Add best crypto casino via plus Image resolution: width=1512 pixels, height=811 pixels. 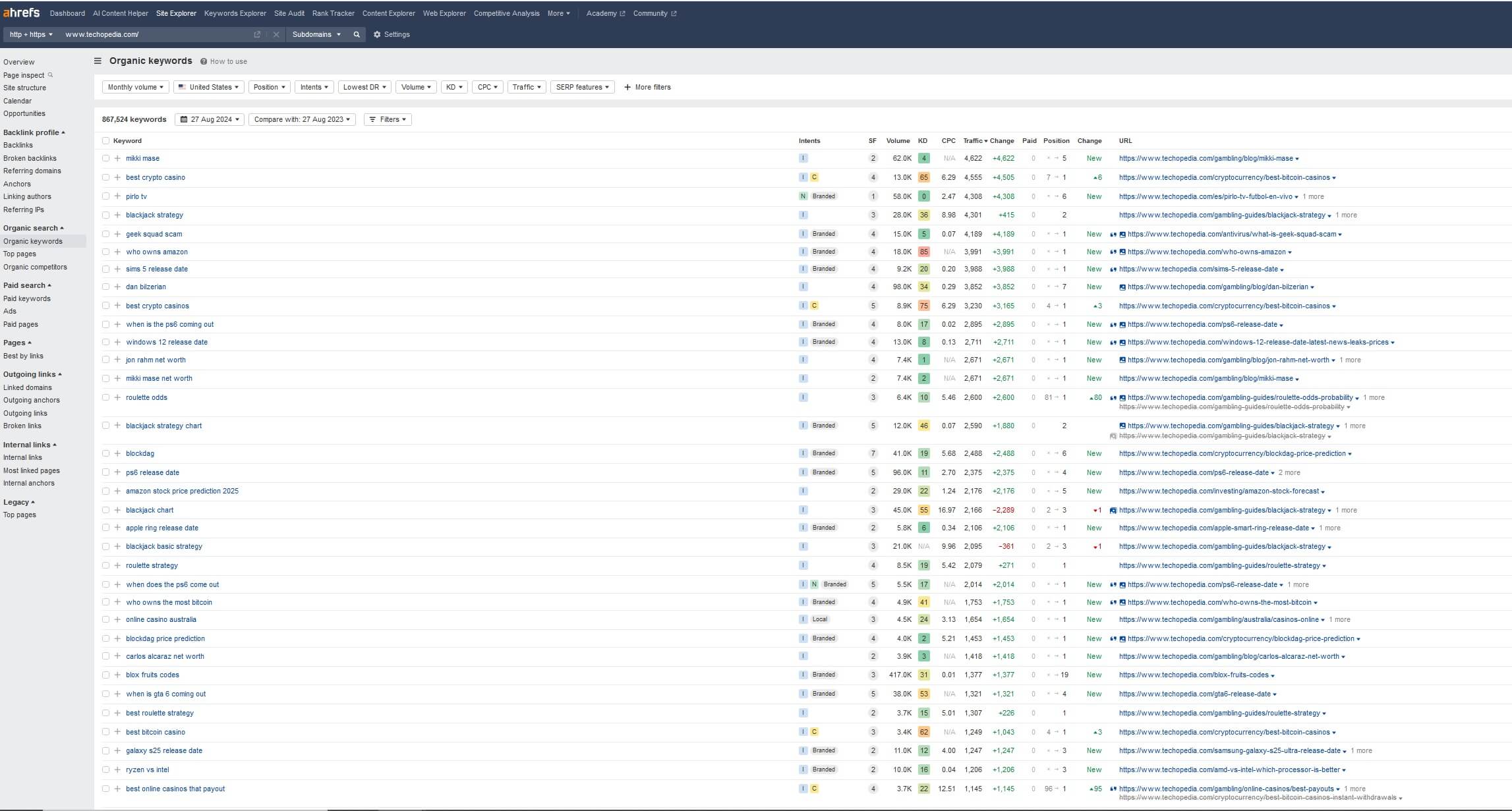point(117,177)
